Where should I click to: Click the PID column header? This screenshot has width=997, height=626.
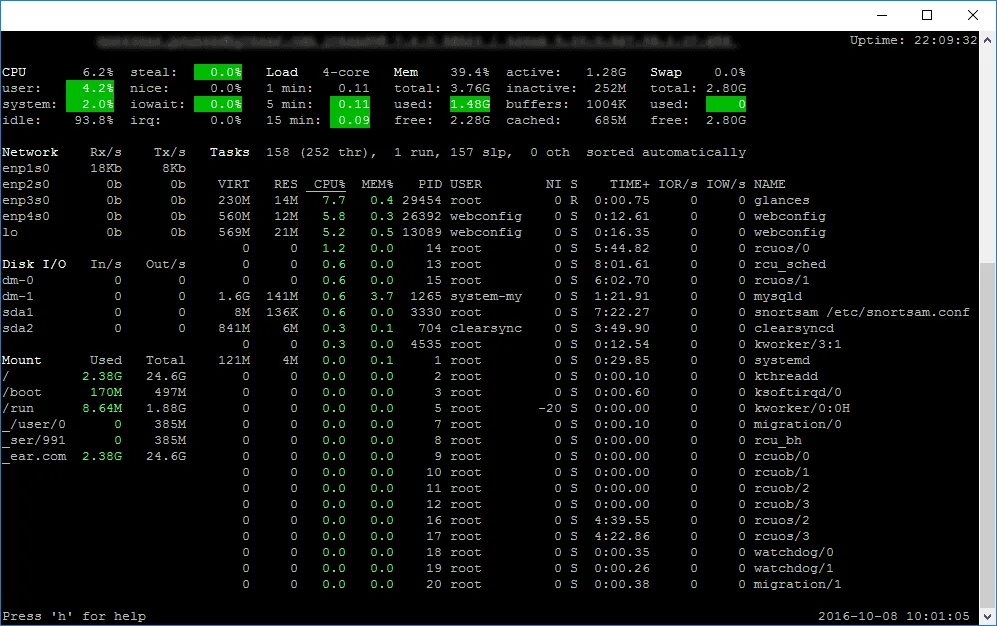pyautogui.click(x=430, y=184)
